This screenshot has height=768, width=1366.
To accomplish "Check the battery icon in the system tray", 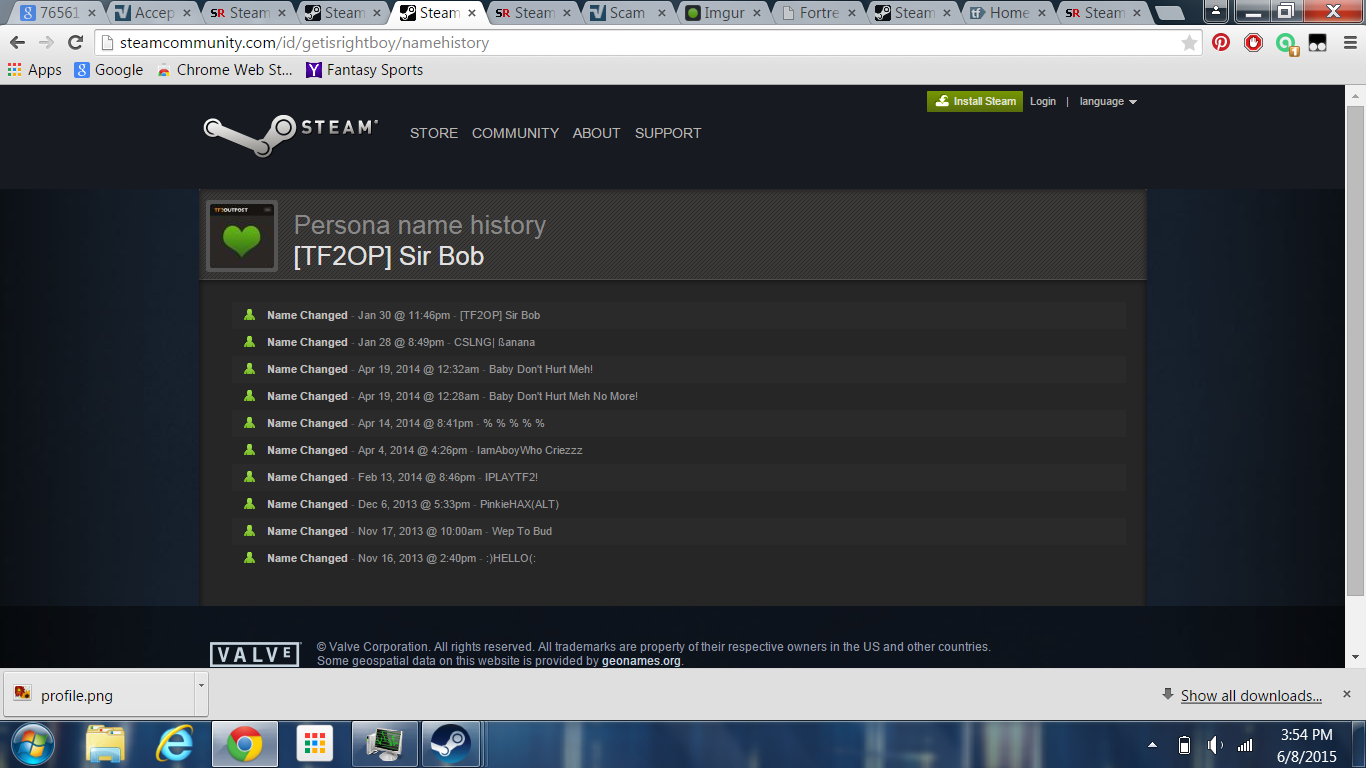I will [1185, 745].
